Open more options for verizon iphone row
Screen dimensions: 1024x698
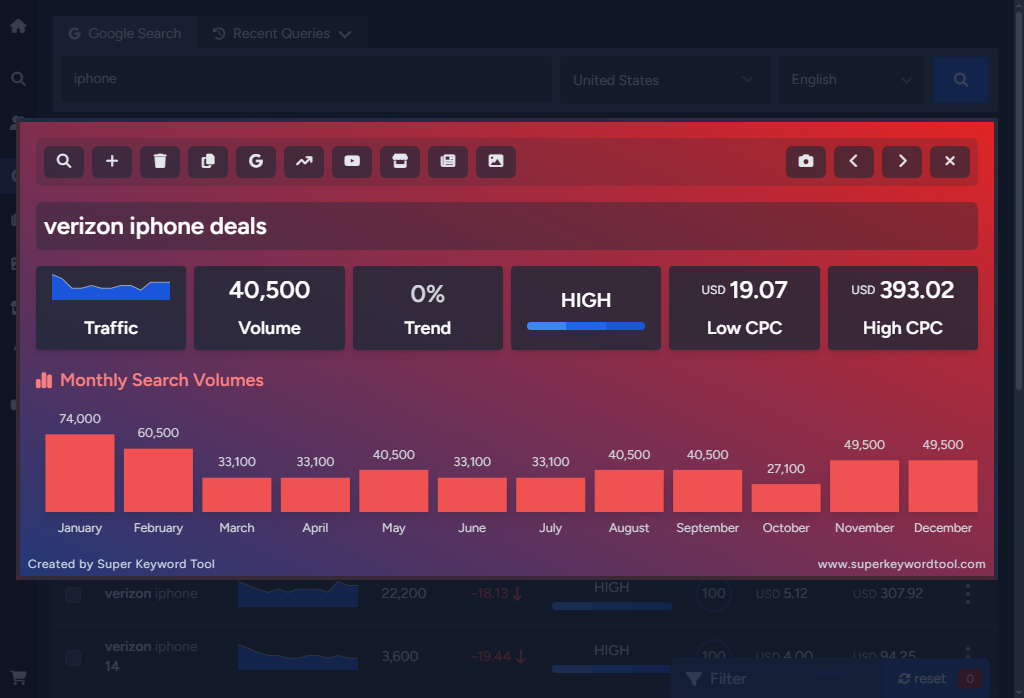pos(968,594)
